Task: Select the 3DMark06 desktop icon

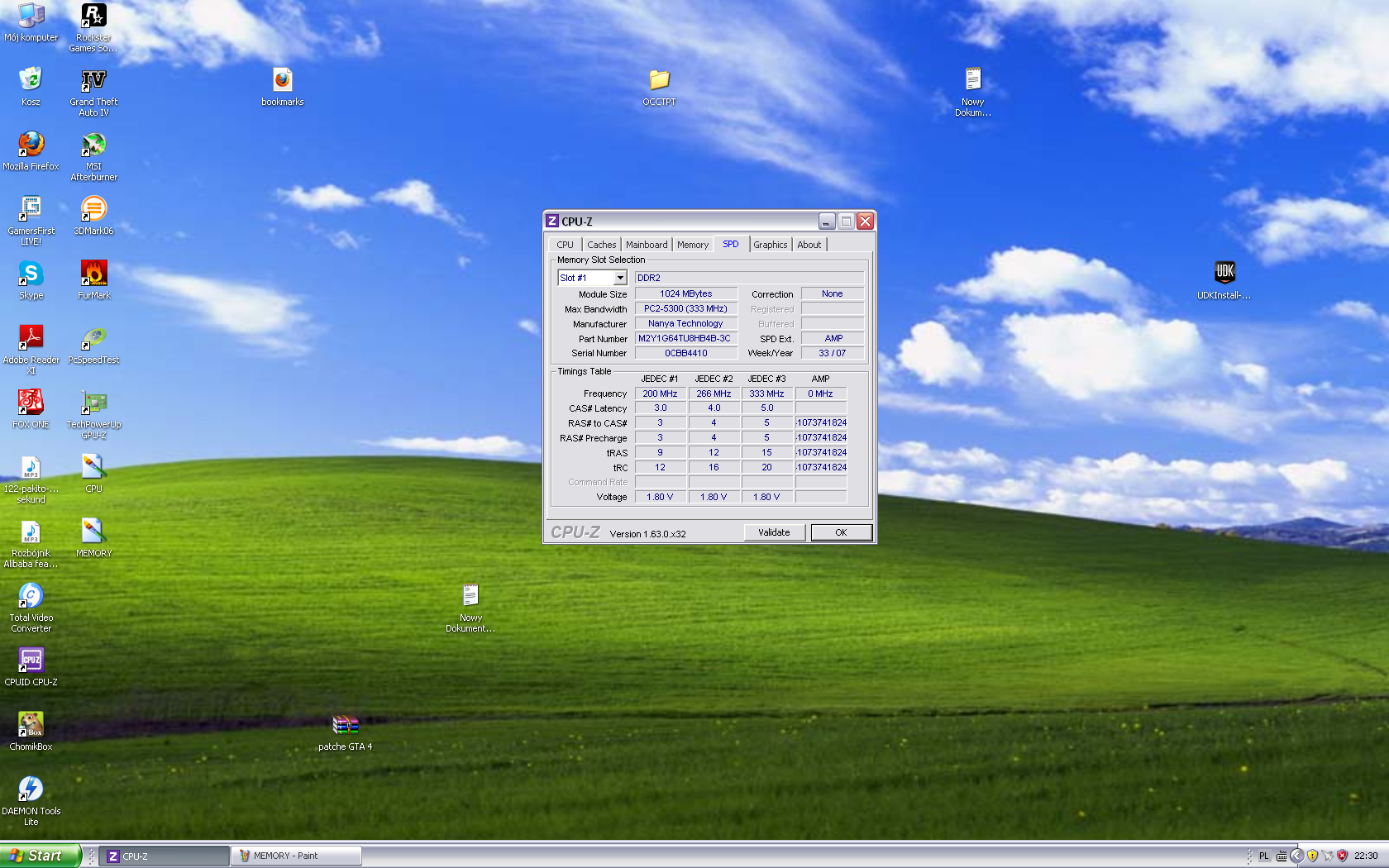Action: (93, 215)
